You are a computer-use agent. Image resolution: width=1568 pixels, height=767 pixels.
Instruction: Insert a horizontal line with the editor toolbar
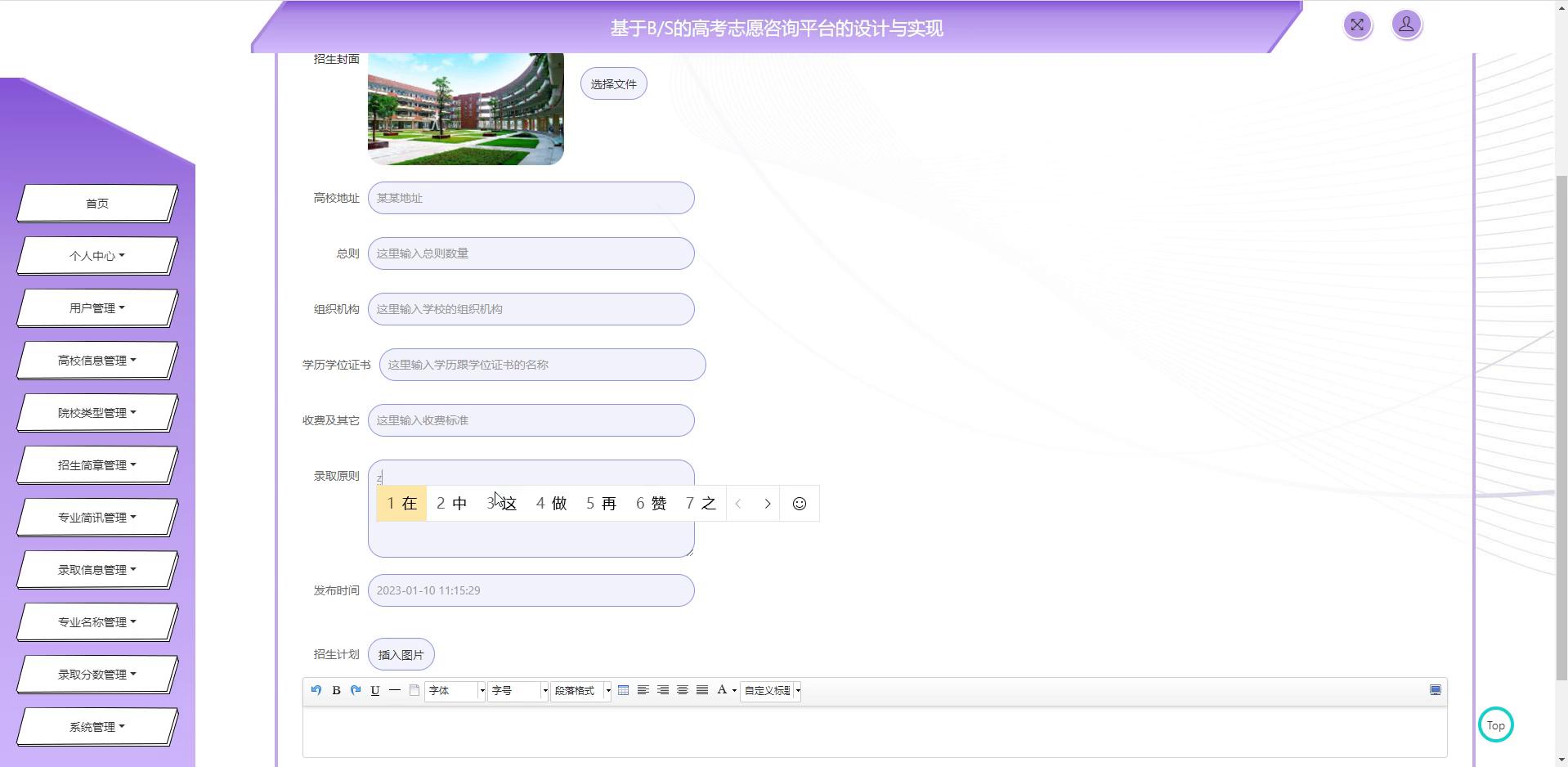pyautogui.click(x=395, y=690)
